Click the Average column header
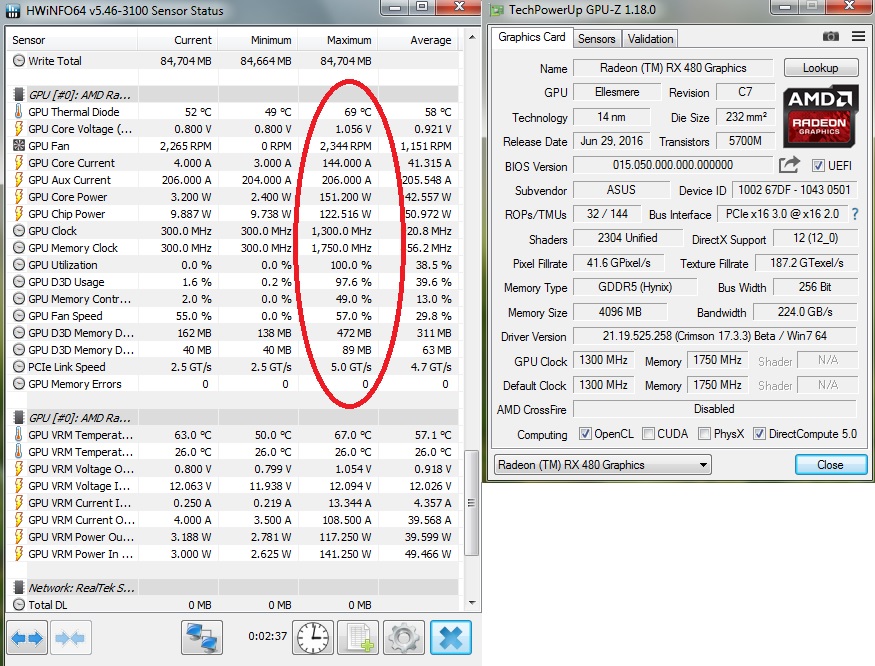The width and height of the screenshot is (875, 666). [x=419, y=40]
